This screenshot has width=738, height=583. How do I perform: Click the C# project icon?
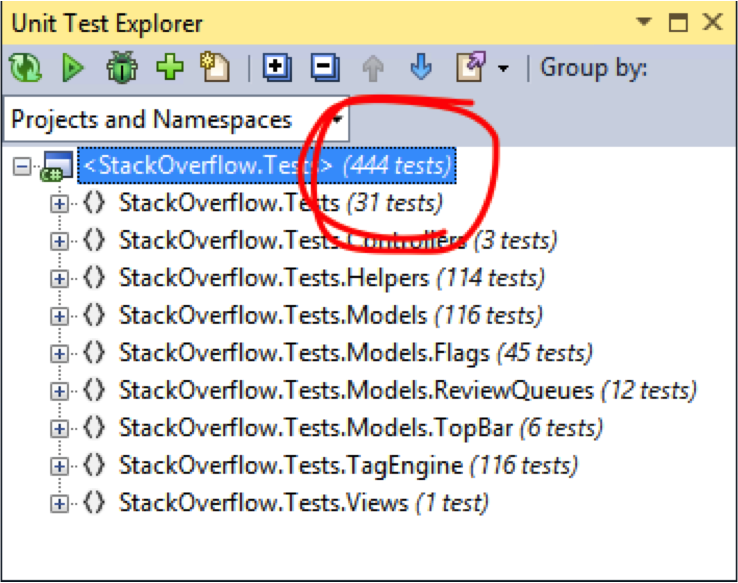(x=57, y=166)
